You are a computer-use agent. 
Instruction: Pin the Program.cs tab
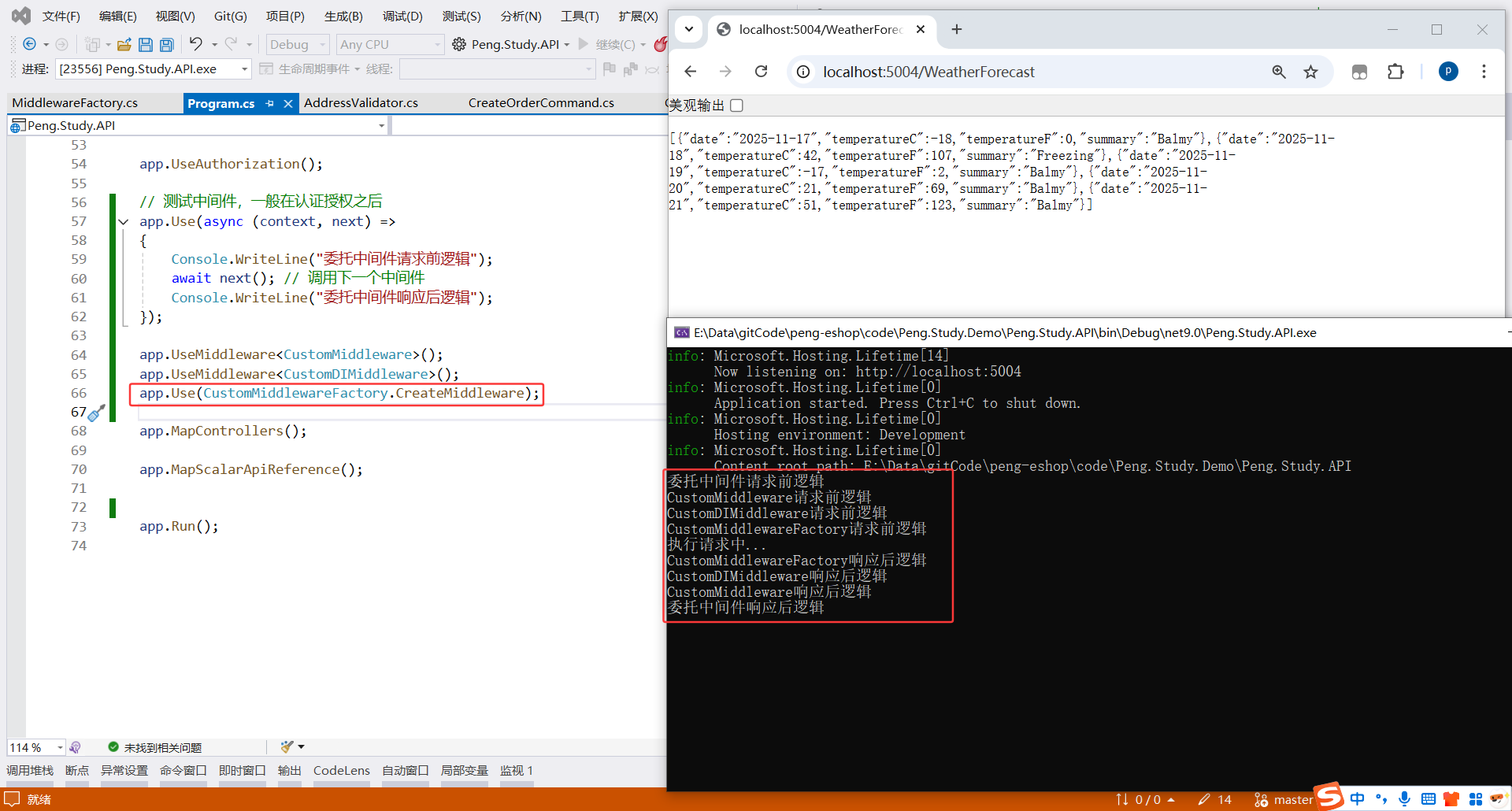pyautogui.click(x=270, y=103)
